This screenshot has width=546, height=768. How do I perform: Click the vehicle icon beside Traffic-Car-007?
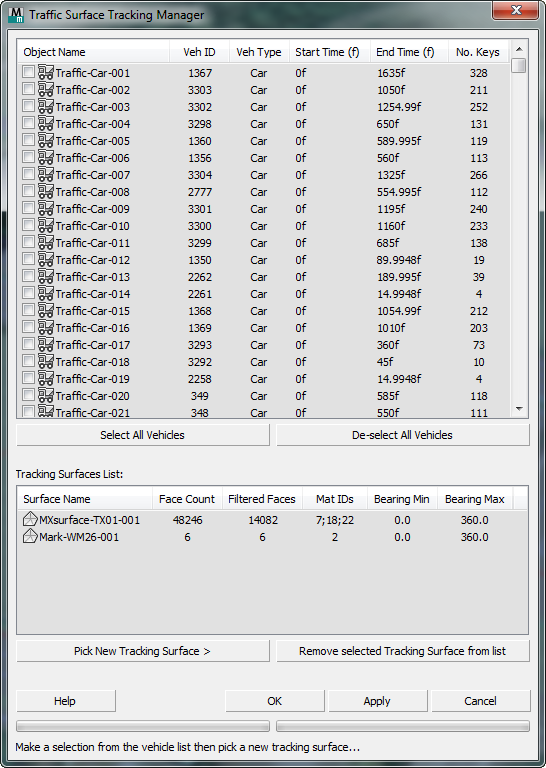tap(46, 174)
